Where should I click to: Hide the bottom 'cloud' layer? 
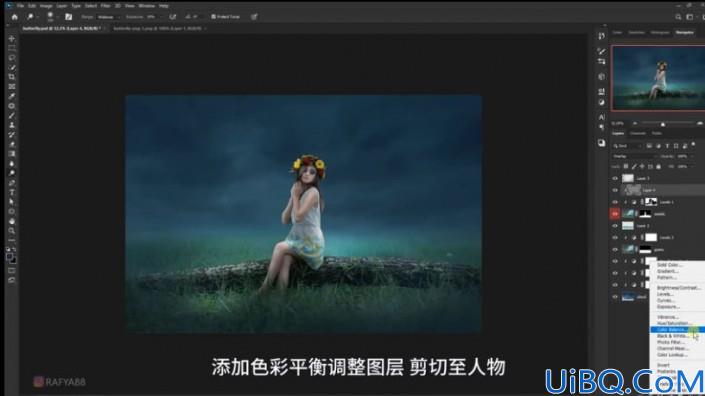(615, 297)
